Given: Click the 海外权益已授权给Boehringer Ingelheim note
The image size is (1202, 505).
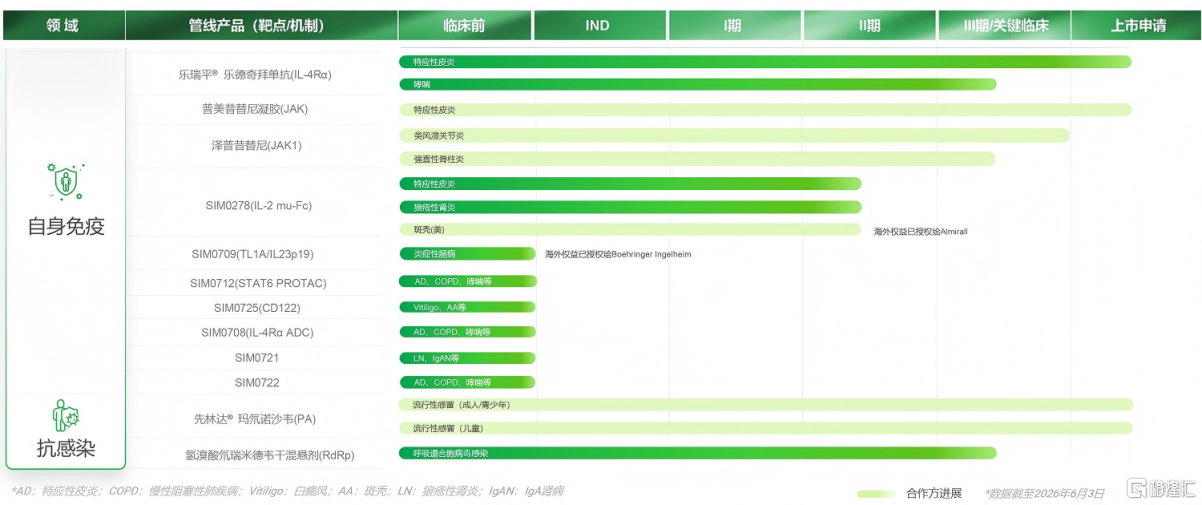Looking at the screenshot, I should coord(618,254).
